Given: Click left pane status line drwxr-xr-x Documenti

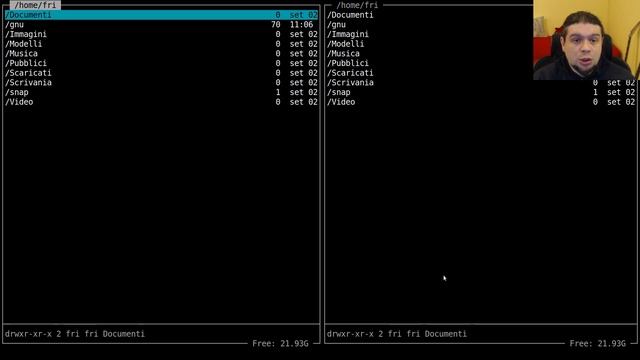Looking at the screenshot, I should pyautogui.click(x=75, y=334).
